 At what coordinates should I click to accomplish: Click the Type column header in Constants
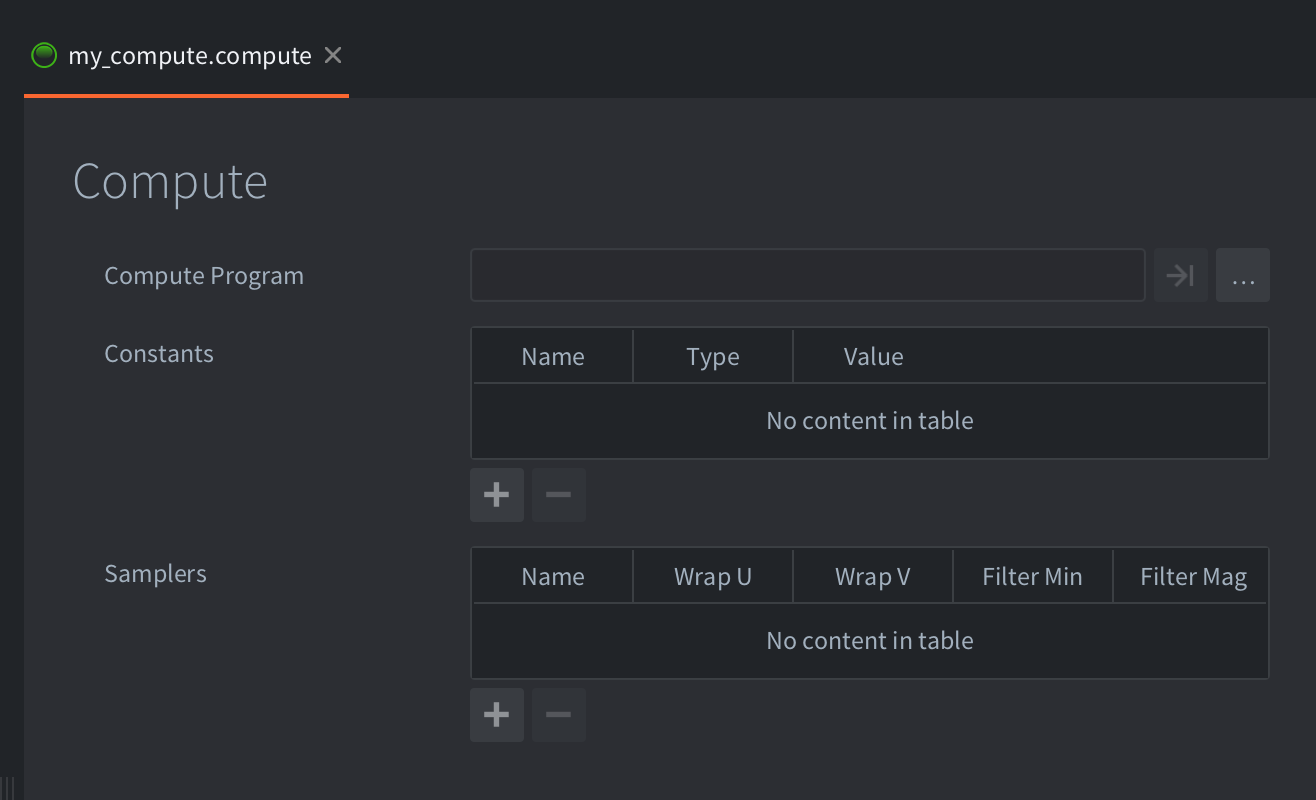[x=712, y=357]
